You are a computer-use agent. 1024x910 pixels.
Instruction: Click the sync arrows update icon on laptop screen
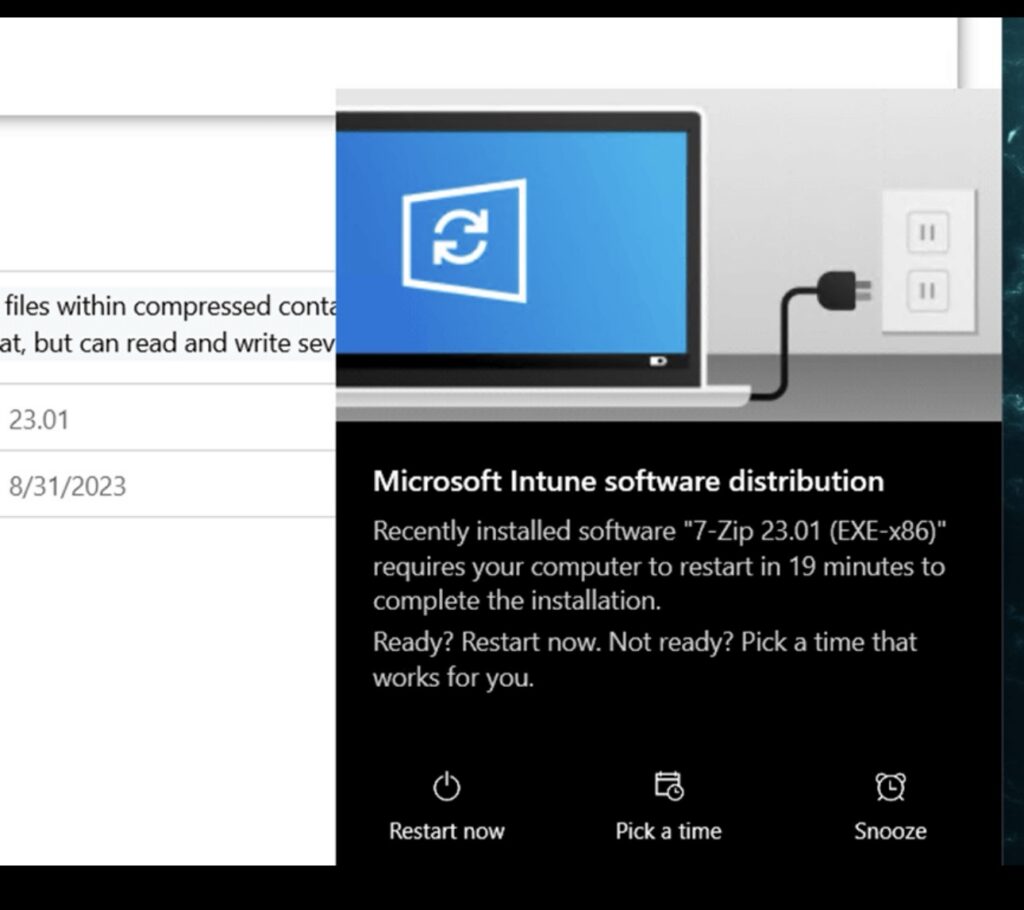coord(460,239)
